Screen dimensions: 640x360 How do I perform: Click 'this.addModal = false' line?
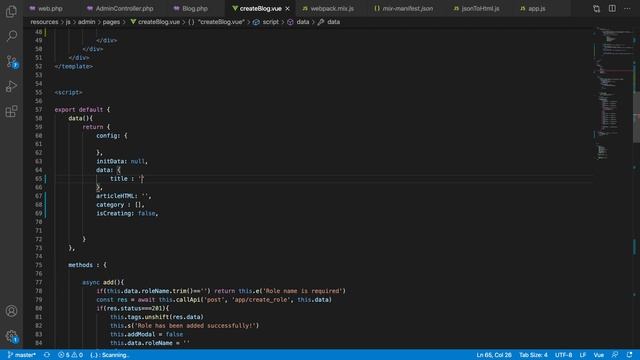pos(147,334)
